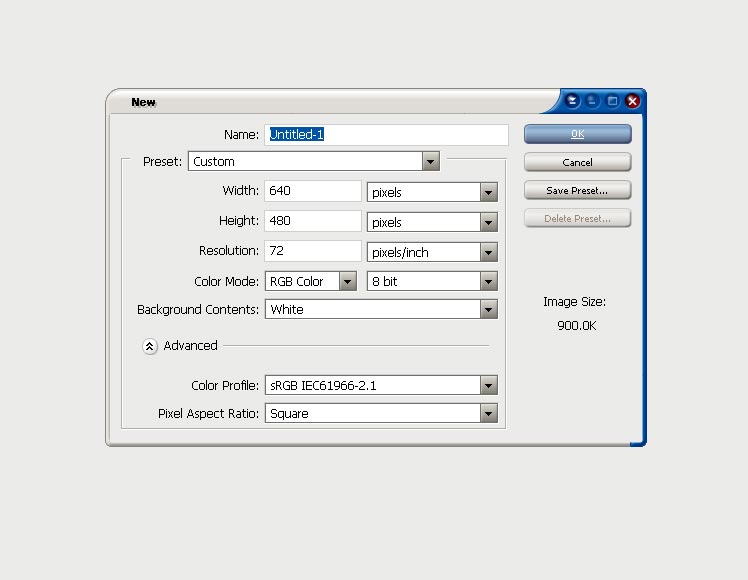Screen dimensions: 748x580
Task: Open the 8 bit depth dropdown
Action: [x=432, y=281]
